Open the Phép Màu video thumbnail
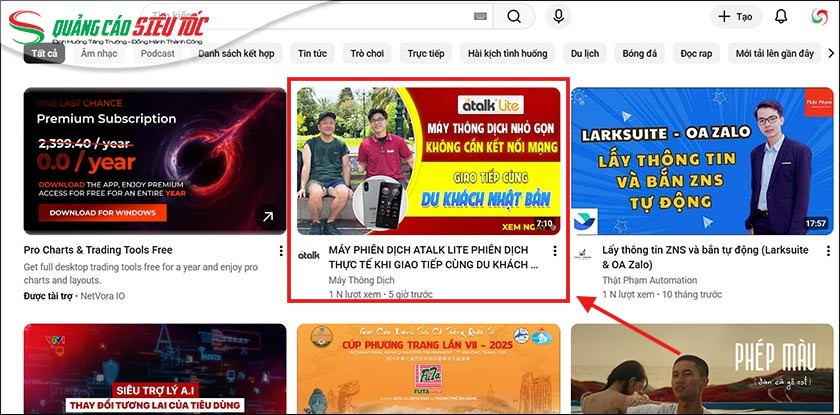 pyautogui.click(x=702, y=368)
